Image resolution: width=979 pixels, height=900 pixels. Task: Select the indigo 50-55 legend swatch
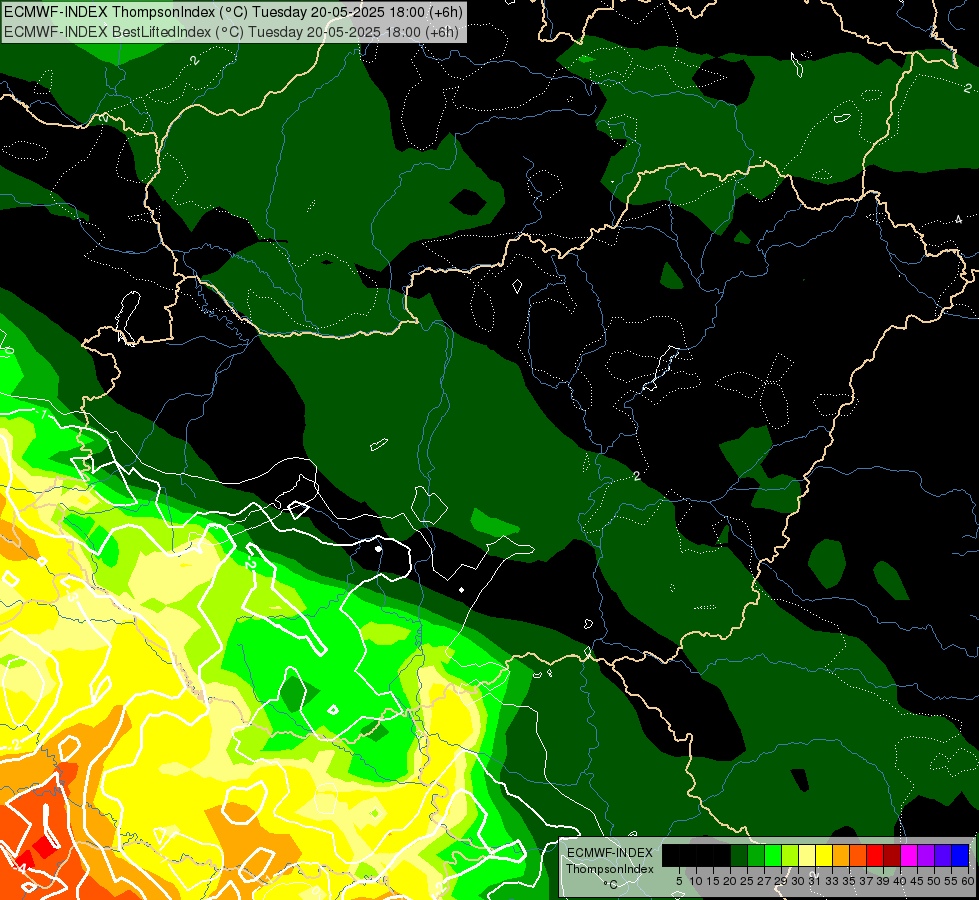(x=943, y=855)
